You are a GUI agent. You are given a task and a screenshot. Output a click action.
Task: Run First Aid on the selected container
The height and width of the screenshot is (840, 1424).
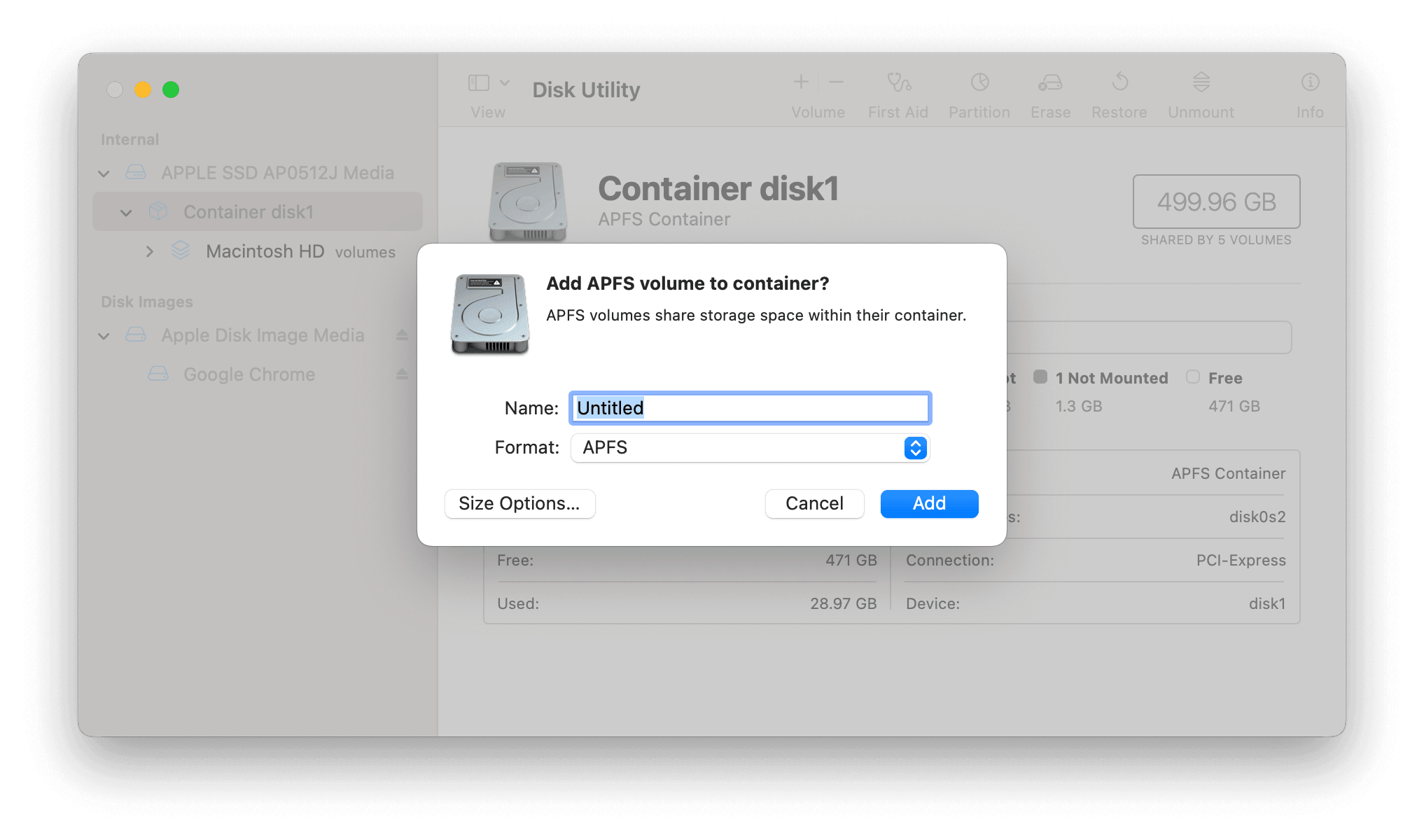pyautogui.click(x=898, y=91)
